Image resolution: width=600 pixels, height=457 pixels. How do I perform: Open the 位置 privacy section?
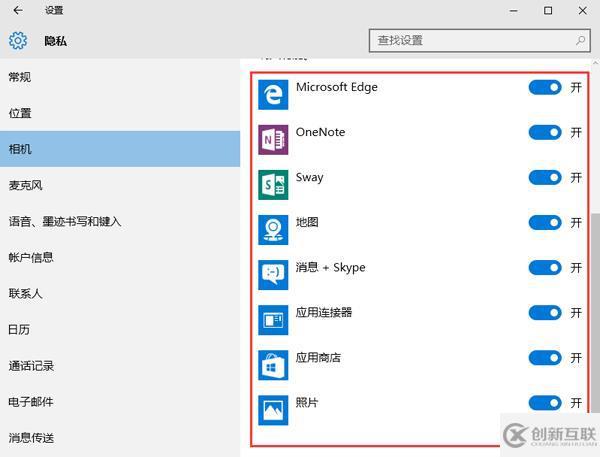coord(120,113)
